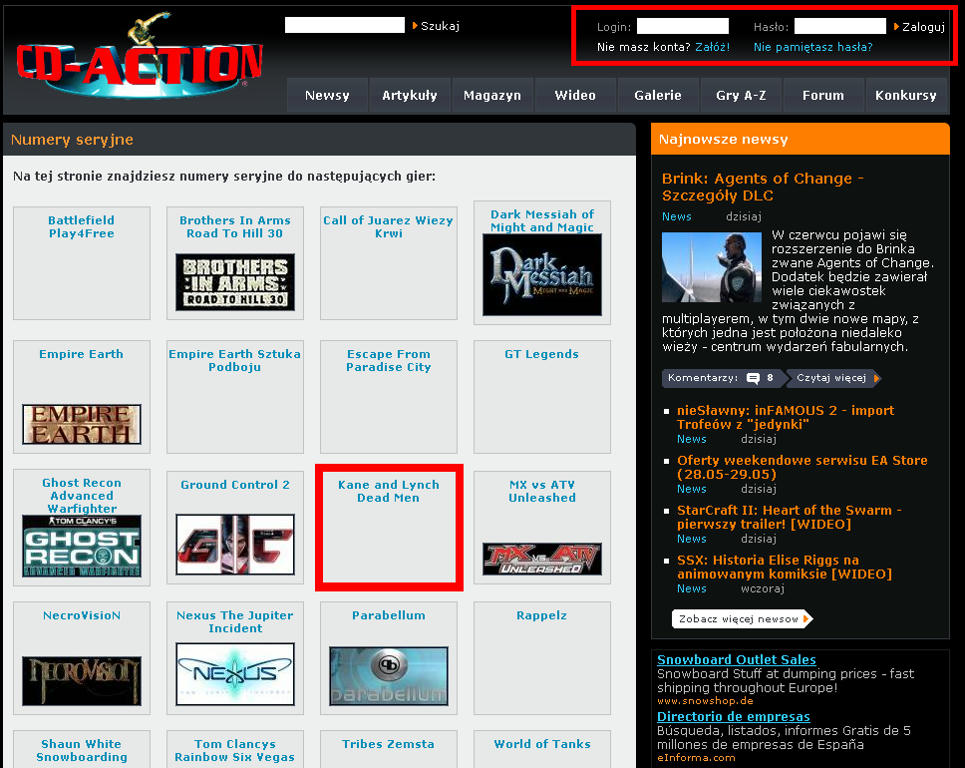Open Empire Earth Sztuka Podboju link

click(234, 361)
